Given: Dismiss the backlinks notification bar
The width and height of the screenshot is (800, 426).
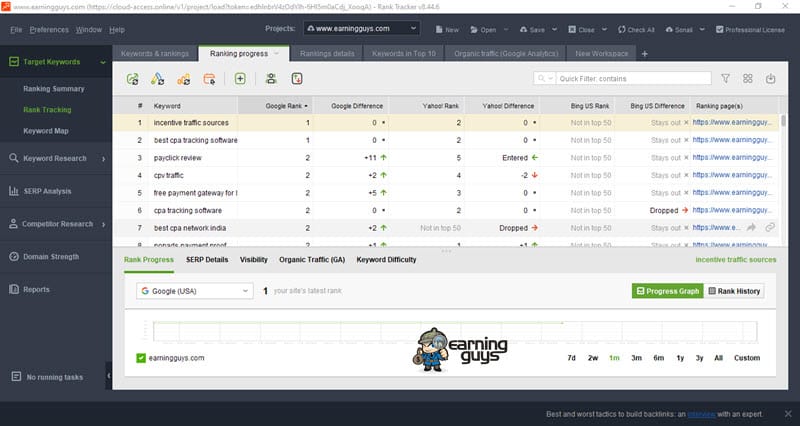Looking at the screenshot, I should (788, 414).
